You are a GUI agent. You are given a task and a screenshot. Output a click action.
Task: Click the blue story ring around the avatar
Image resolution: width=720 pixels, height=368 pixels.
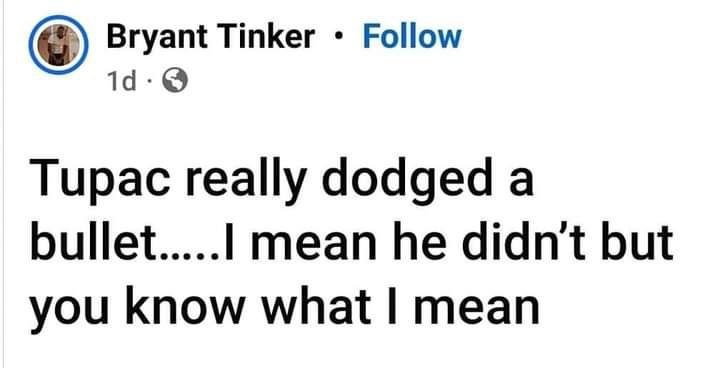coord(58,45)
